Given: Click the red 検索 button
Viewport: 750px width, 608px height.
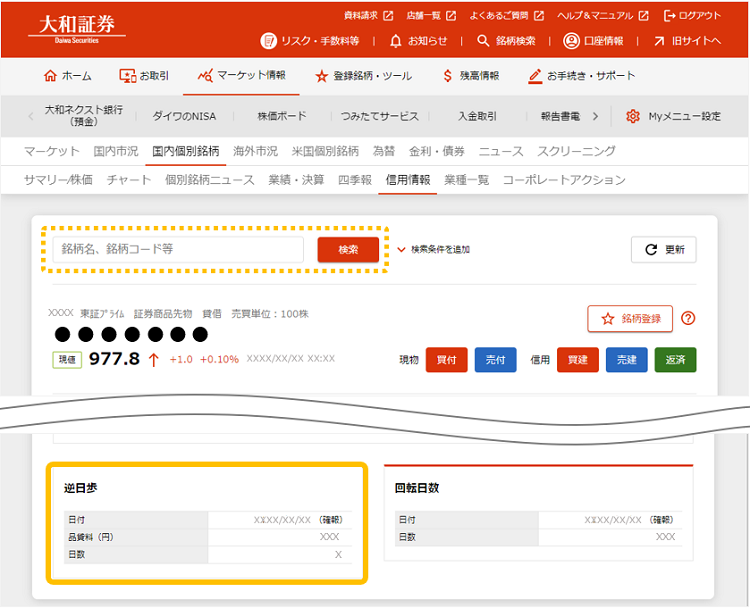Looking at the screenshot, I should click(x=348, y=249).
